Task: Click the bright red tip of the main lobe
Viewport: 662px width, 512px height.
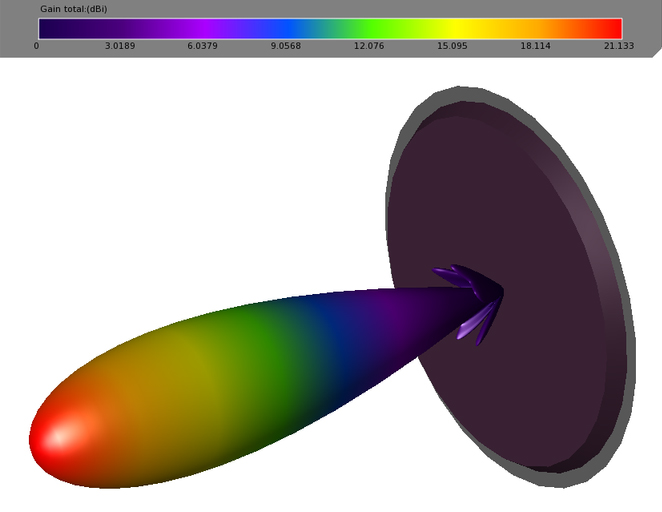Action: click(x=62, y=437)
